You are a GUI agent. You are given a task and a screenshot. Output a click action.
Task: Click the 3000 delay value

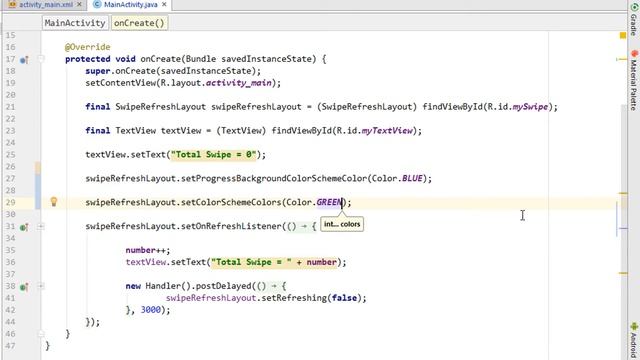click(151, 310)
